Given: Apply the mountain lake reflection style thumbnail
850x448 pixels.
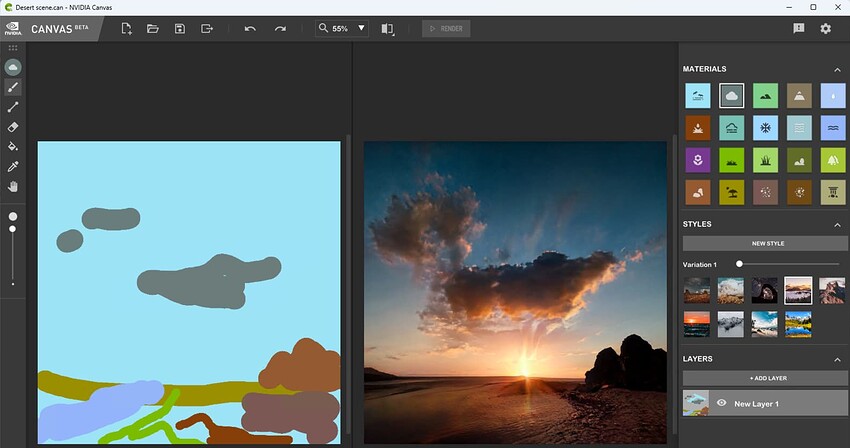Looking at the screenshot, I should [x=799, y=324].
